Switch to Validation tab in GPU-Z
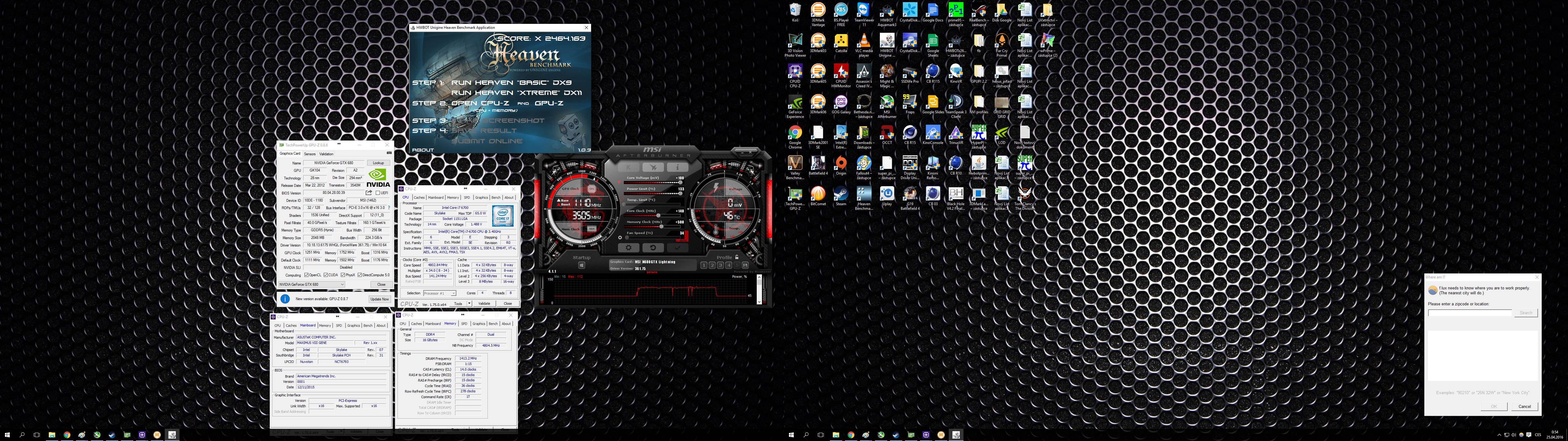Image resolution: width=1568 pixels, height=441 pixels. 326,154
